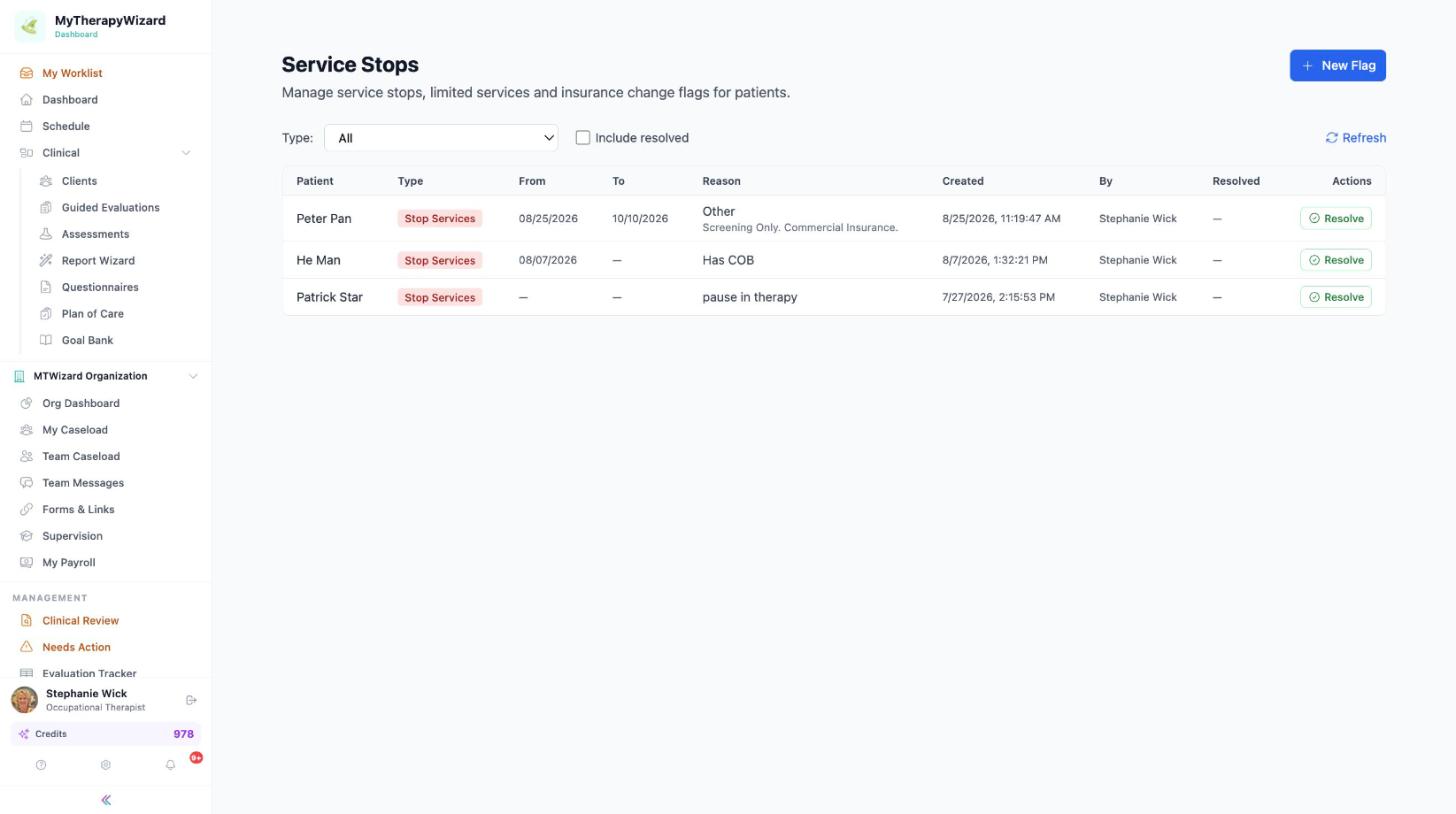Click the Plan of Care icon
The height and width of the screenshot is (814, 1456).
pos(46,314)
